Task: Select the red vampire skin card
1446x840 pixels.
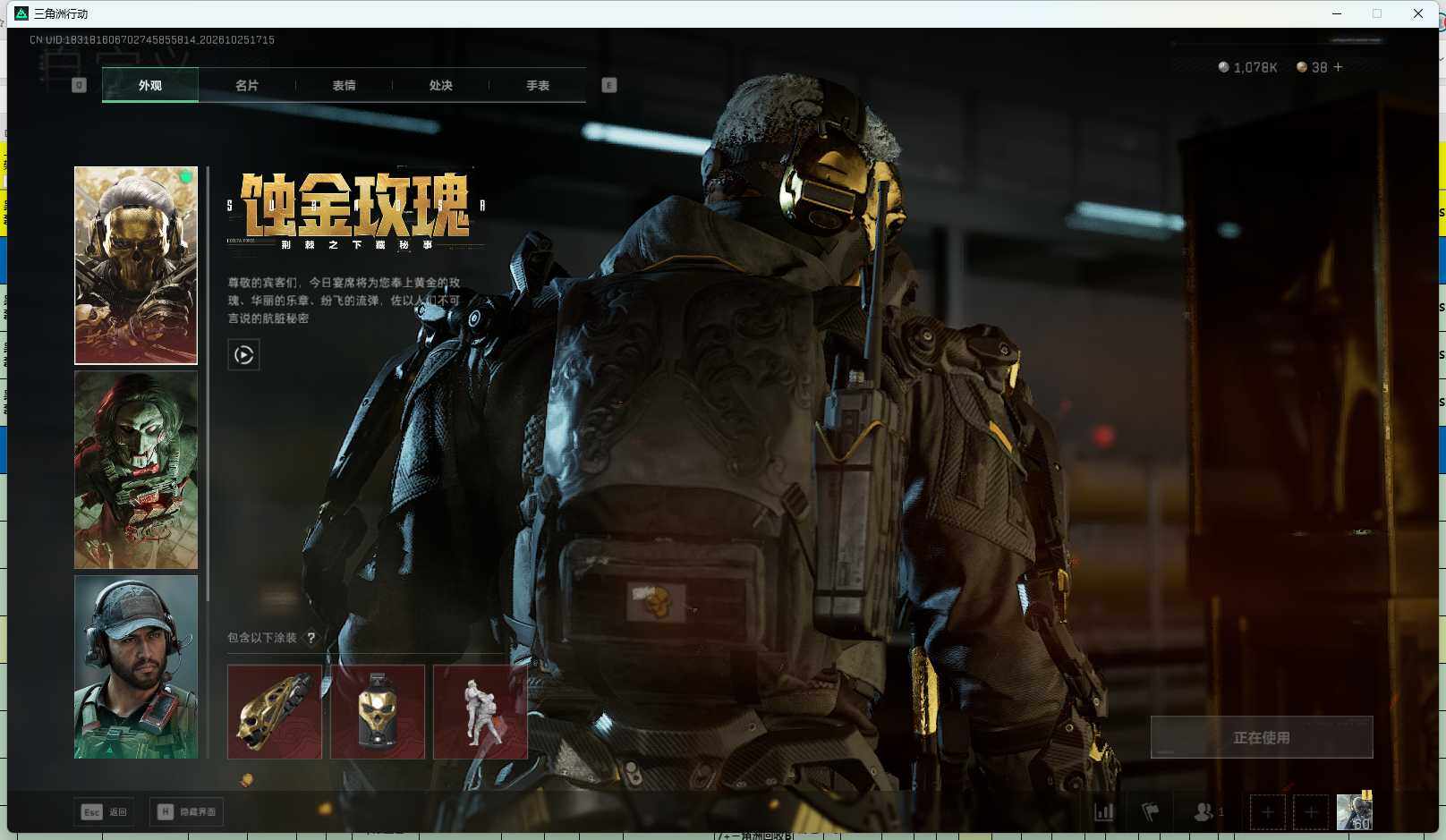Action: coord(136,470)
